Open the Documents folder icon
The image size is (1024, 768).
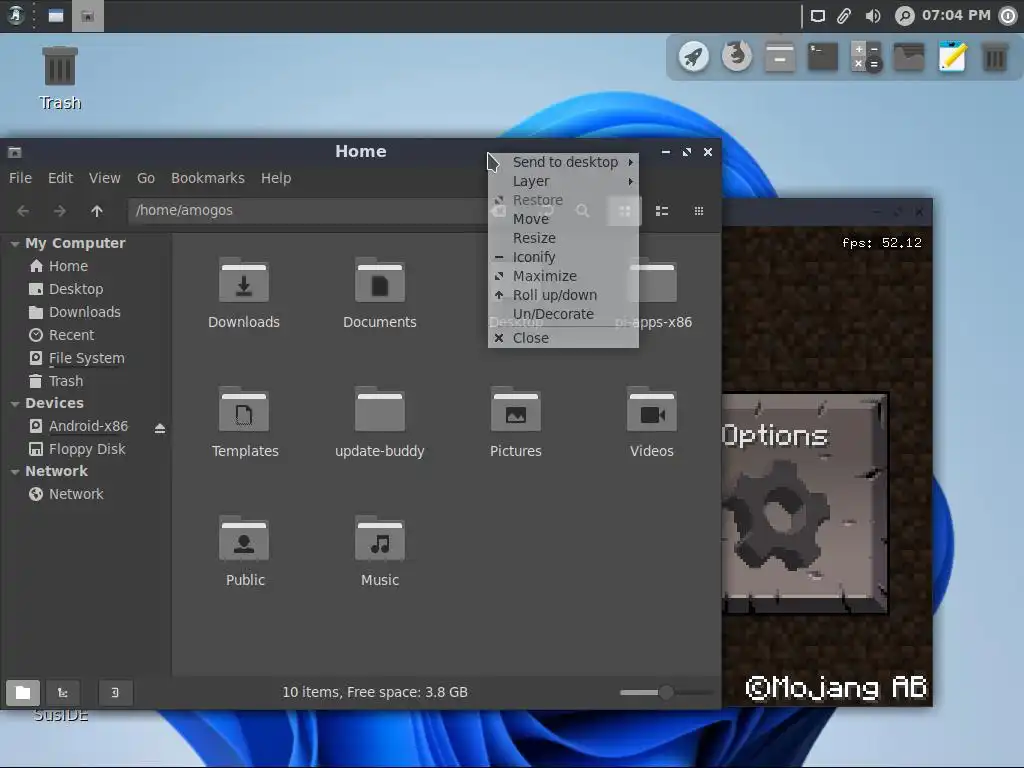coord(379,281)
